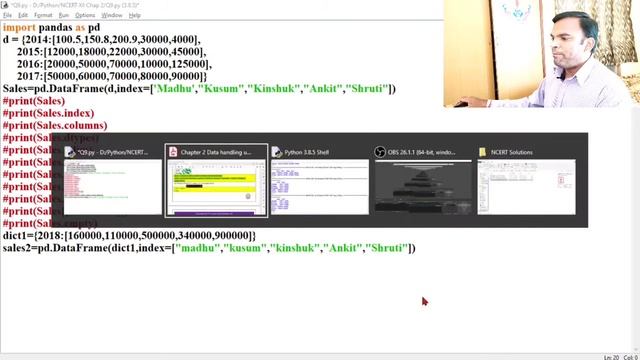The width and height of the screenshot is (640, 360).
Task: Open the Options menu
Action: tap(85, 15)
